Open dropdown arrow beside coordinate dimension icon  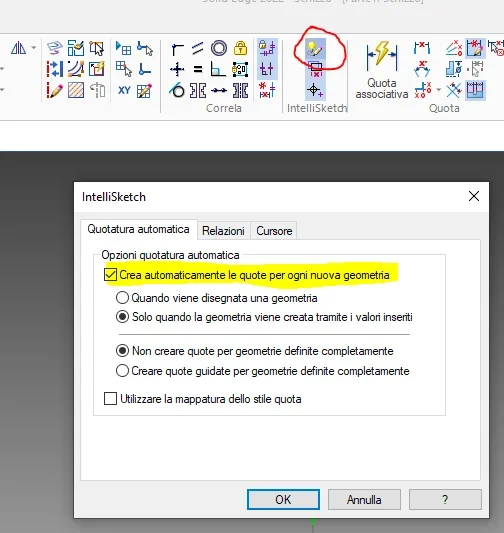[x=438, y=90]
